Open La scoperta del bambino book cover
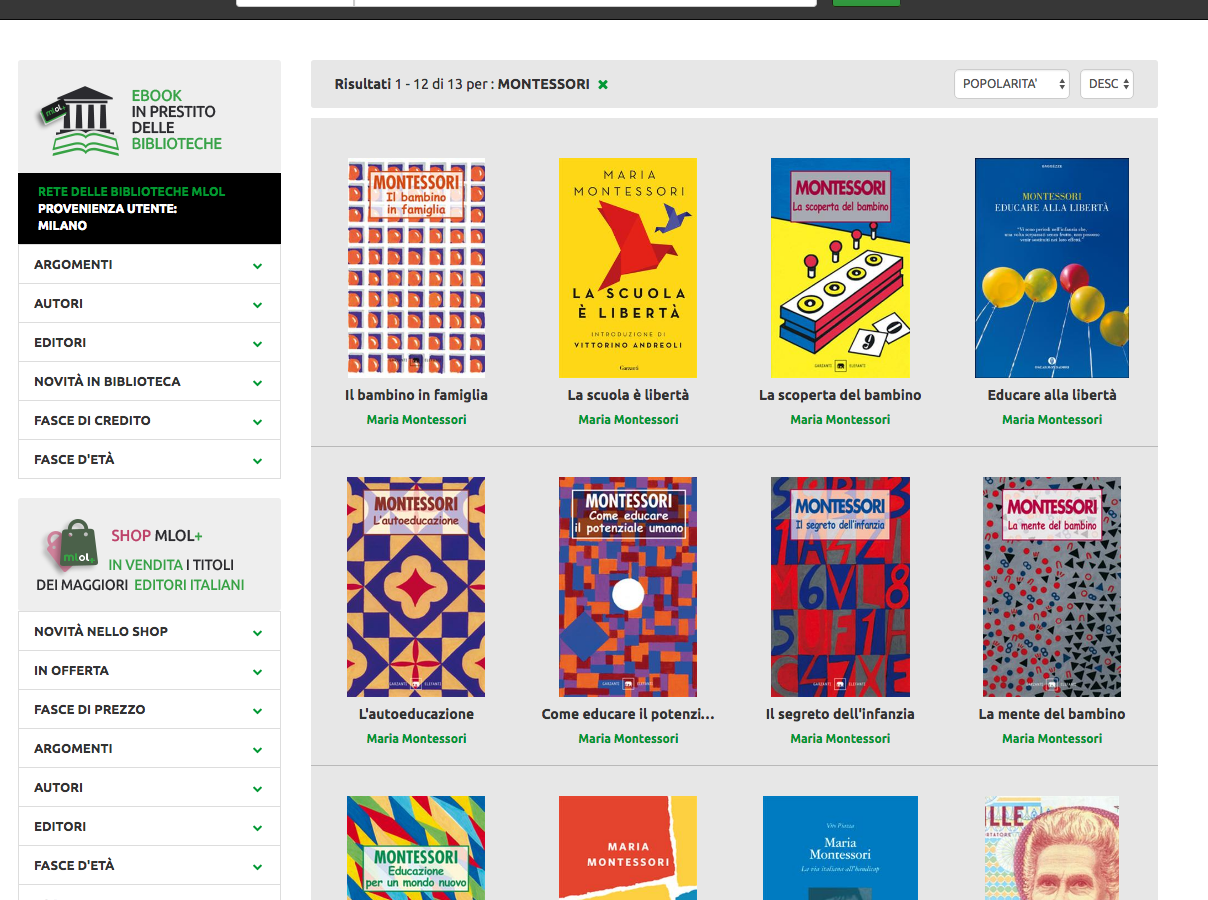The image size is (1208, 900). 840,268
